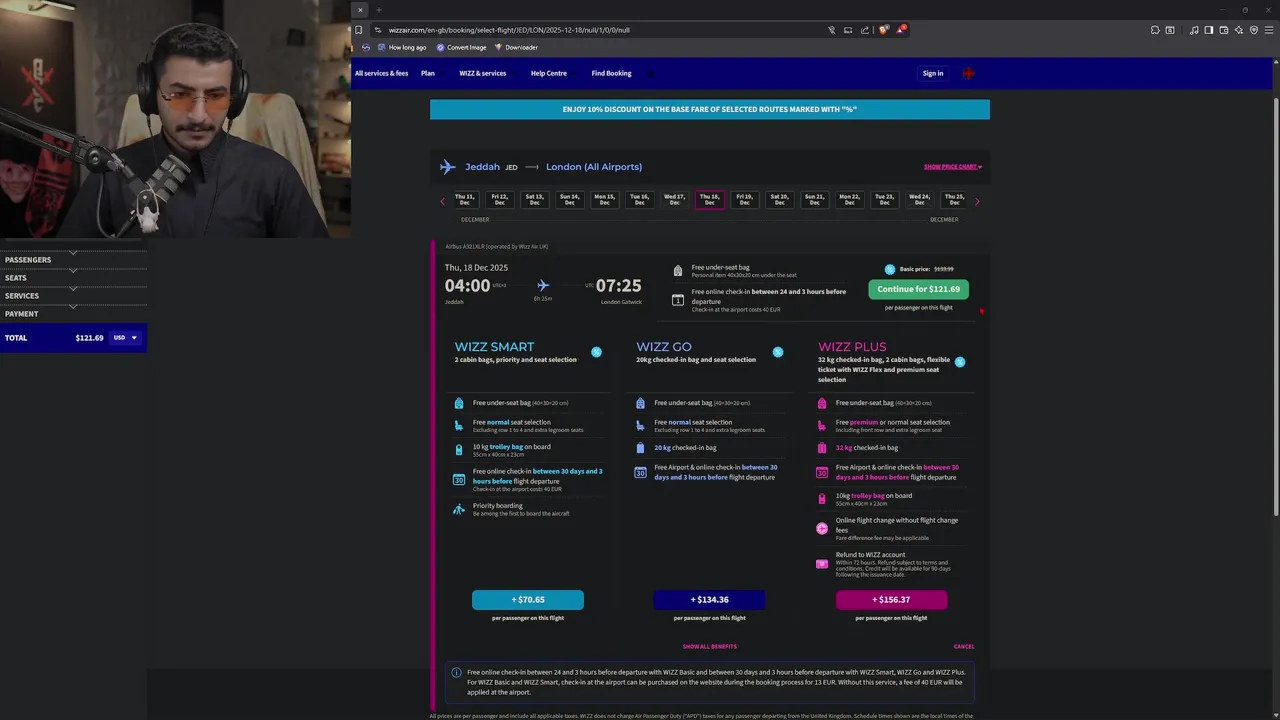
Task: Open the Find Booking menu
Action: click(611, 73)
